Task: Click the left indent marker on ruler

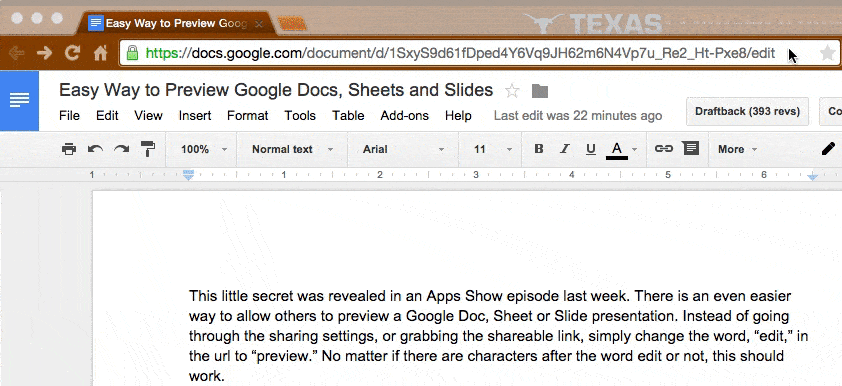Action: point(188,175)
